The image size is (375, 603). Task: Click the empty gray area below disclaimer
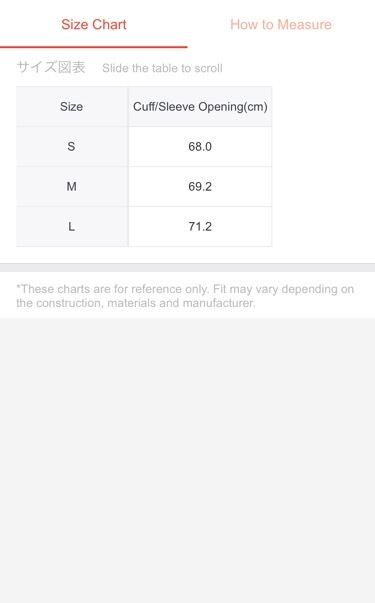[x=187, y=460]
